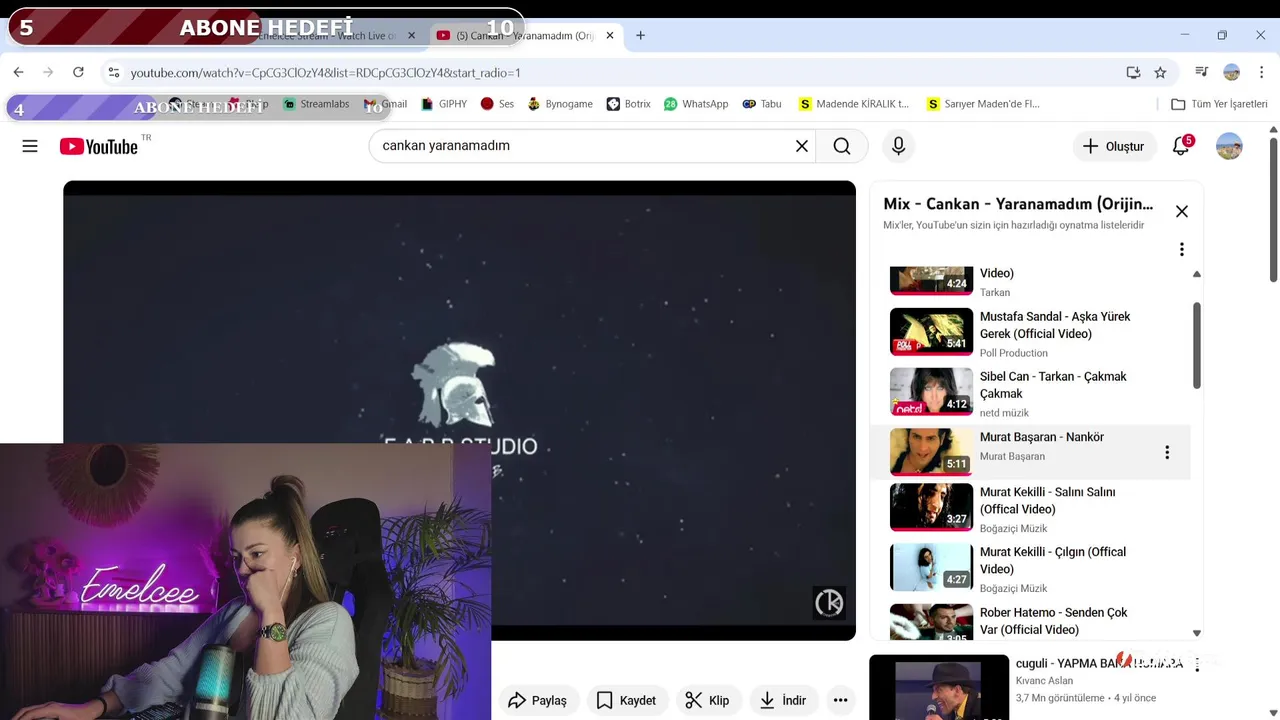Click the page vertical scrollbar
This screenshot has height=720, width=1280.
pyautogui.click(x=1273, y=210)
